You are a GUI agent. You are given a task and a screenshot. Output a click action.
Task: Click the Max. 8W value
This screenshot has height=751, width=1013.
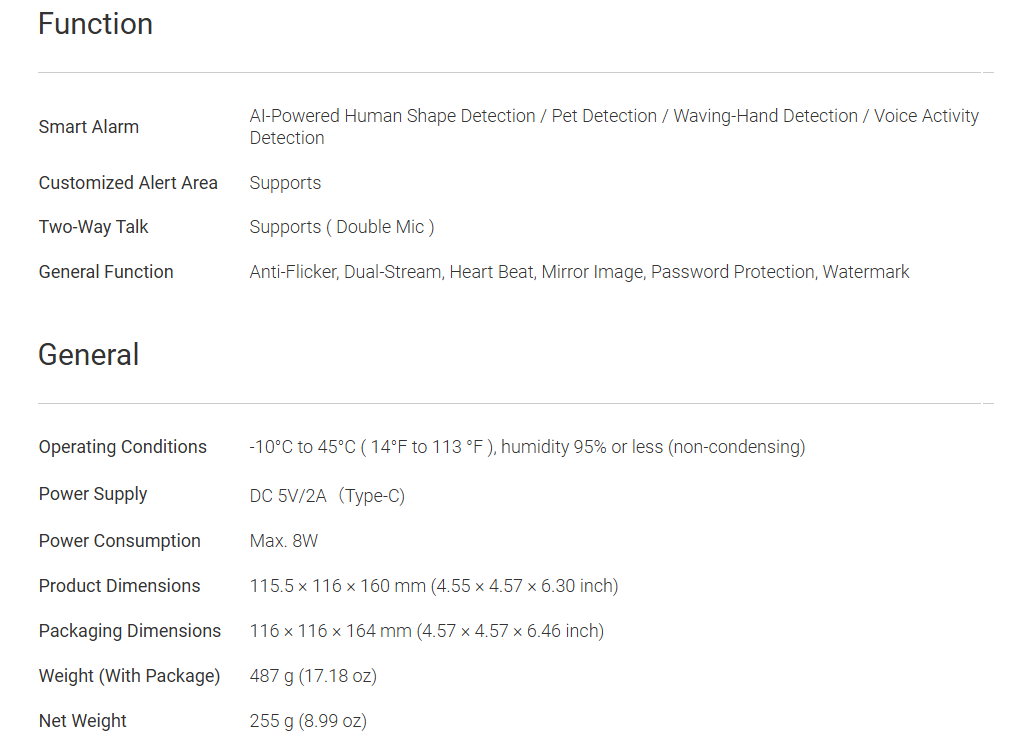coord(284,541)
